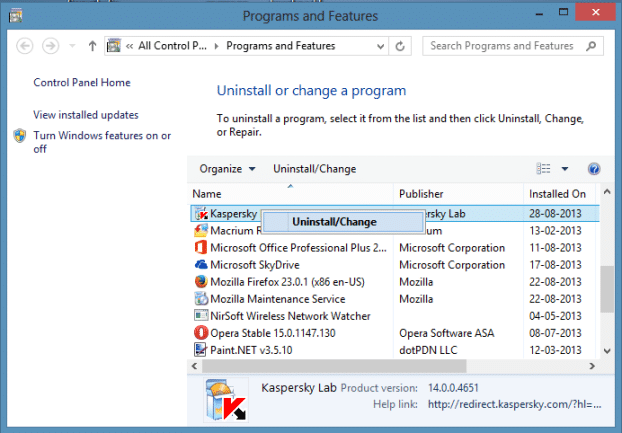Click the vertical scrollbar down arrow
The width and height of the screenshot is (622, 433).
tap(607, 351)
